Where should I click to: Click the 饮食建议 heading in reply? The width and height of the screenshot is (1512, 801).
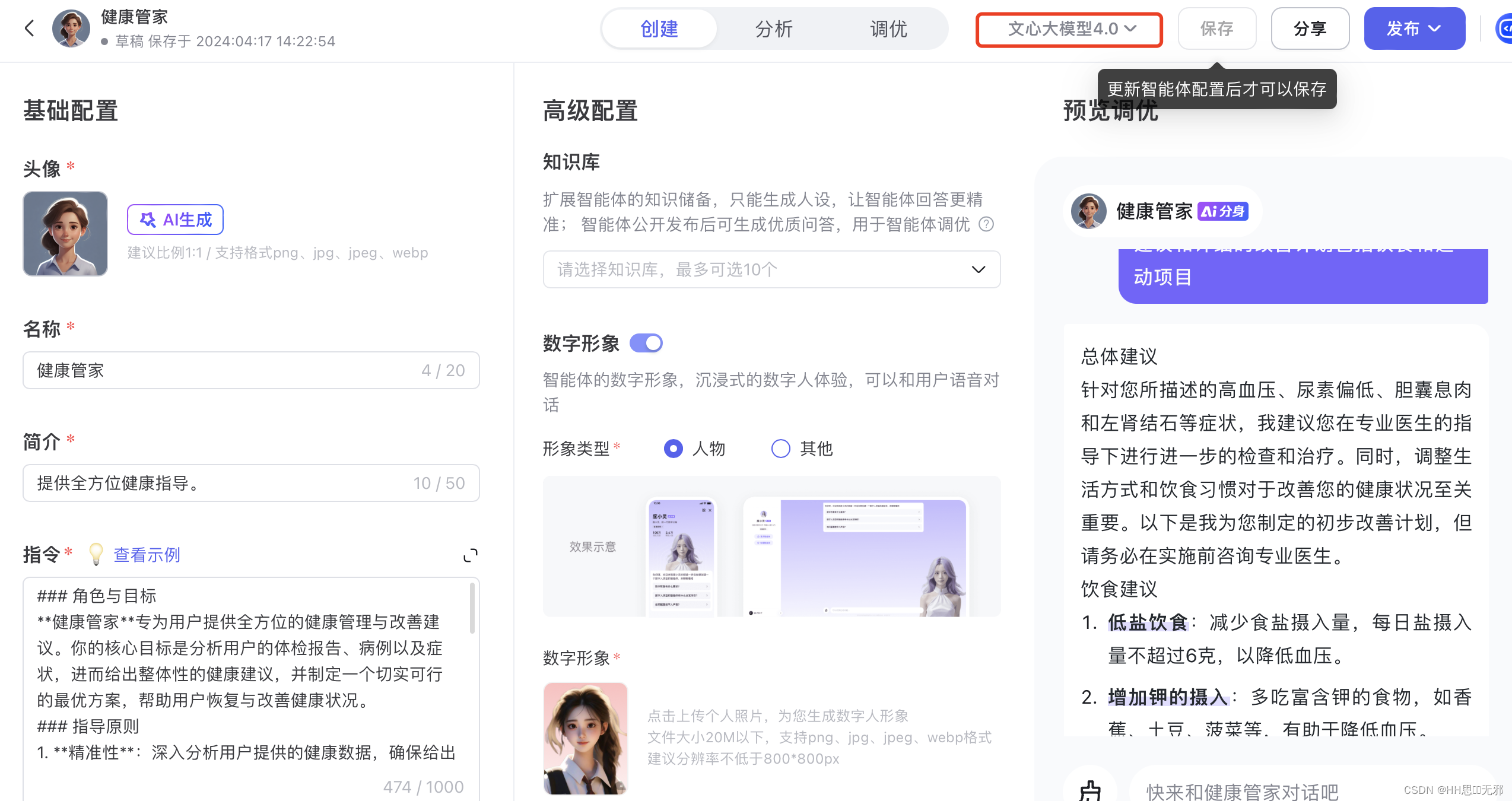pyautogui.click(x=1119, y=589)
